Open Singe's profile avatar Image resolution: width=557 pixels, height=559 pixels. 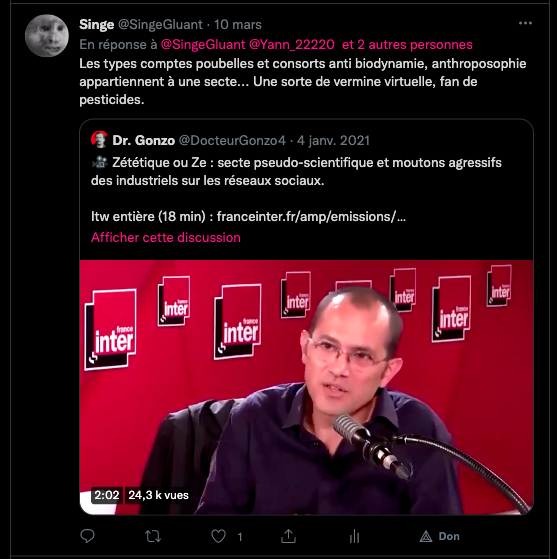click(47, 36)
